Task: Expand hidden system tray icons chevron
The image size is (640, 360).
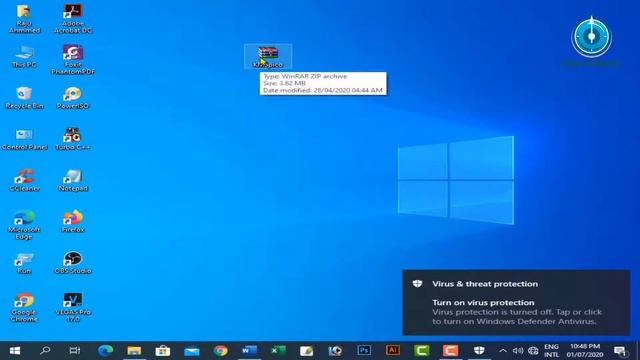Action: click(x=503, y=351)
